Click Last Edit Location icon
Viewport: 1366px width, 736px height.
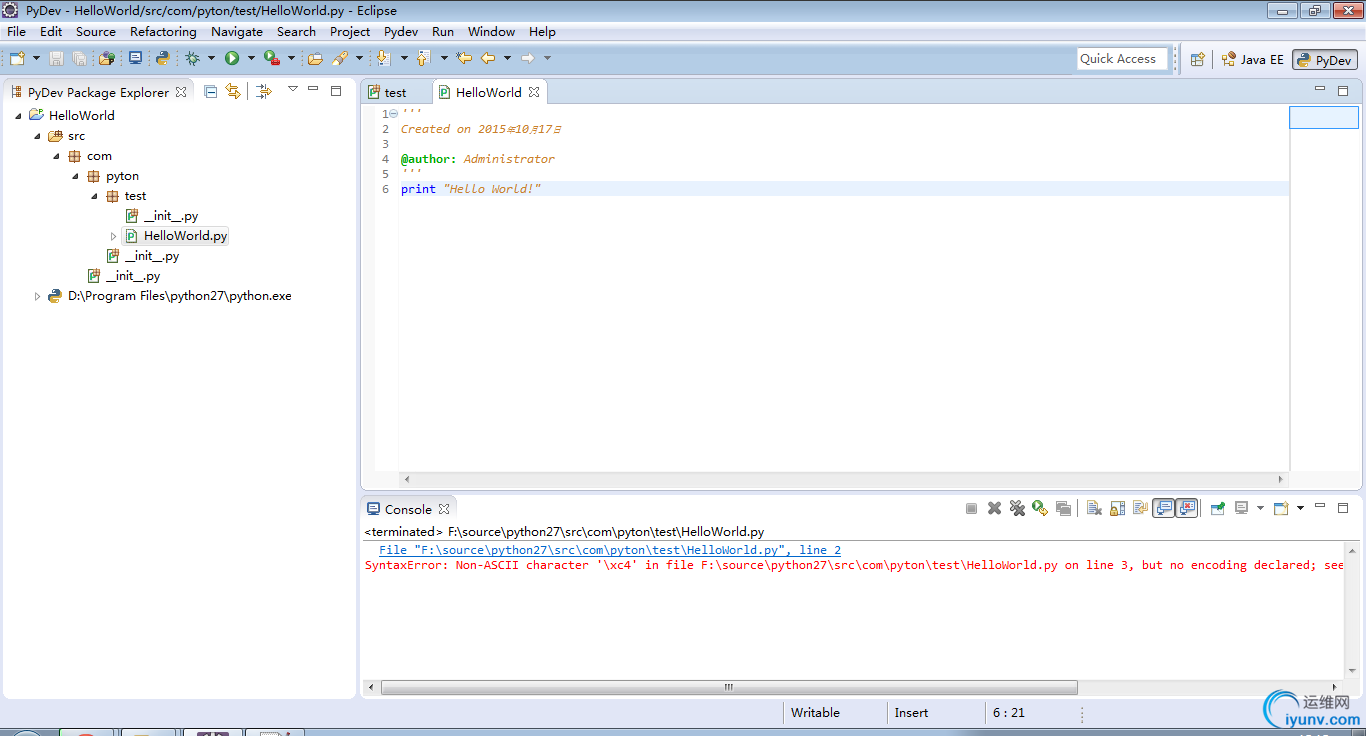click(464, 58)
